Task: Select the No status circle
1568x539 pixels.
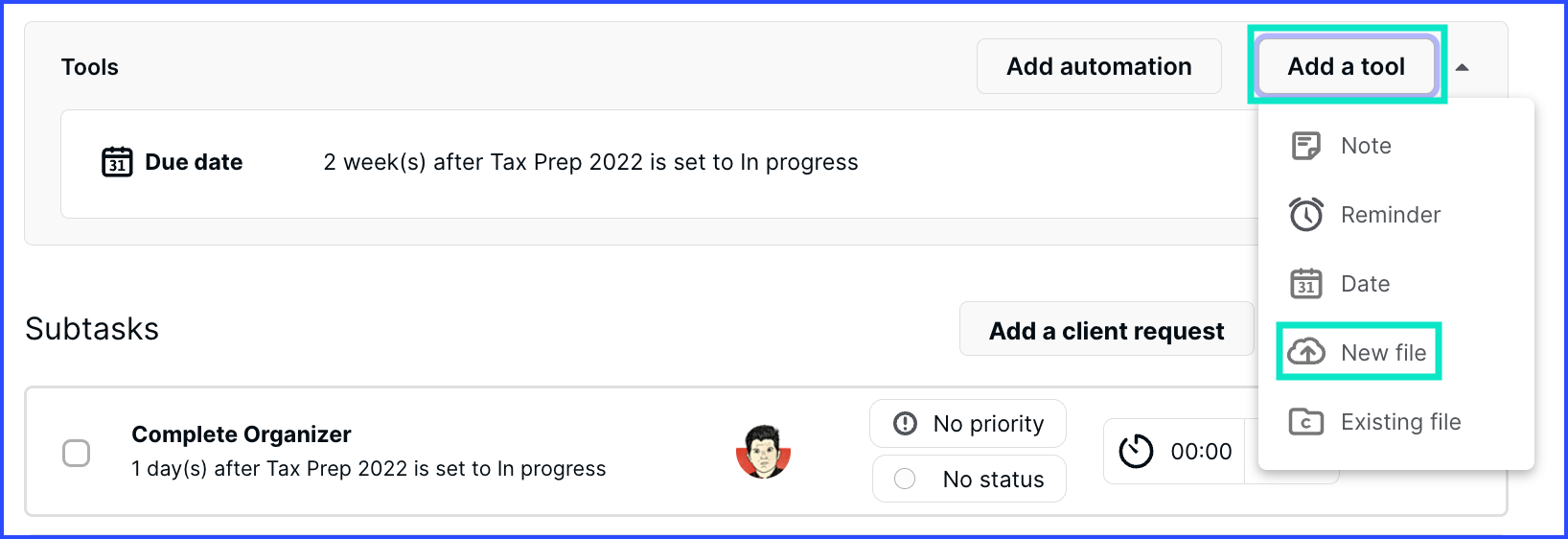Action: (905, 479)
